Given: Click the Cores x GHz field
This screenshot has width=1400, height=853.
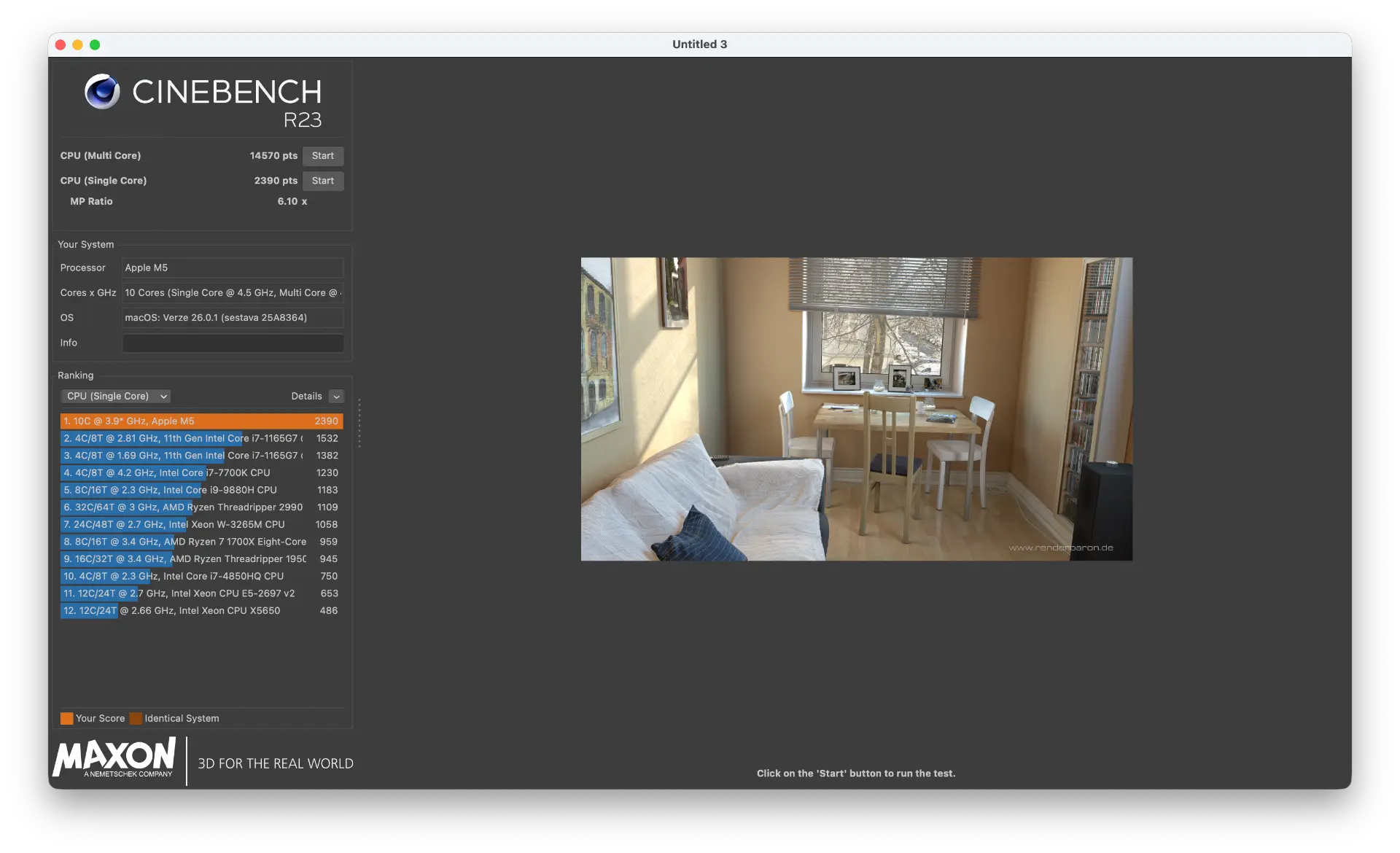Looking at the screenshot, I should [233, 292].
